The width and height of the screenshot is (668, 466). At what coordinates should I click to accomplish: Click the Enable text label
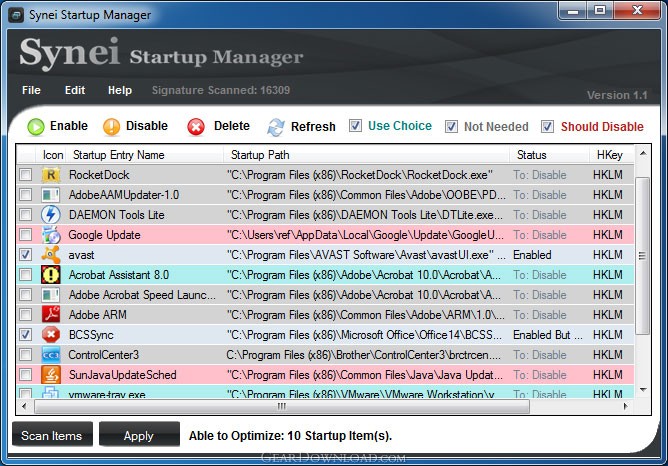[69, 126]
